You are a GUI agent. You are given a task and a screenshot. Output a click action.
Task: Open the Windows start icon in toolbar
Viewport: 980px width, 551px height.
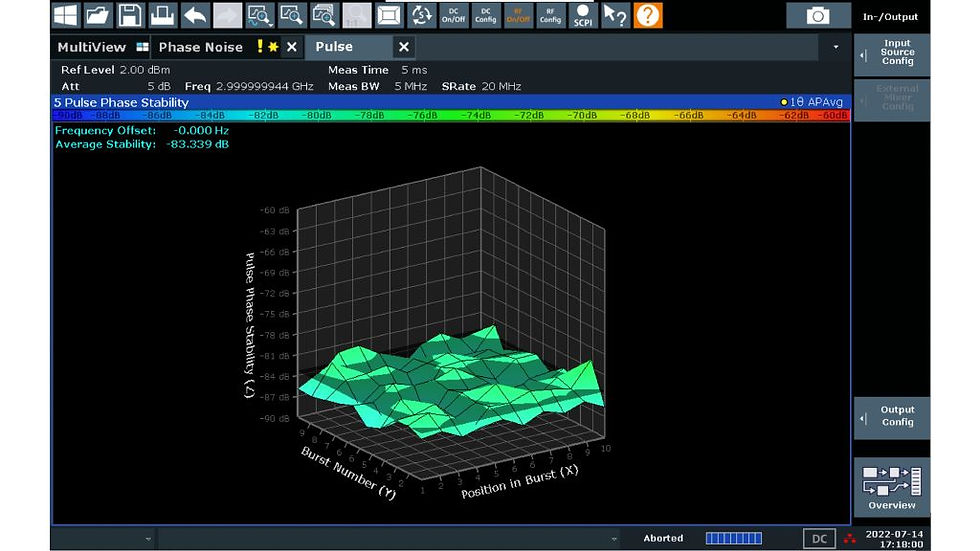(x=65, y=14)
